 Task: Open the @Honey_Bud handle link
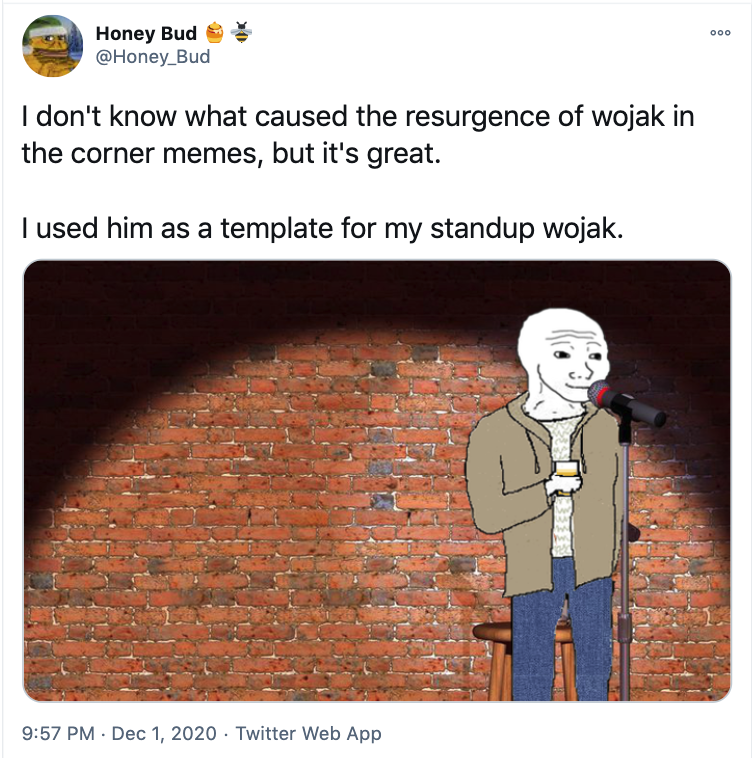(x=153, y=57)
